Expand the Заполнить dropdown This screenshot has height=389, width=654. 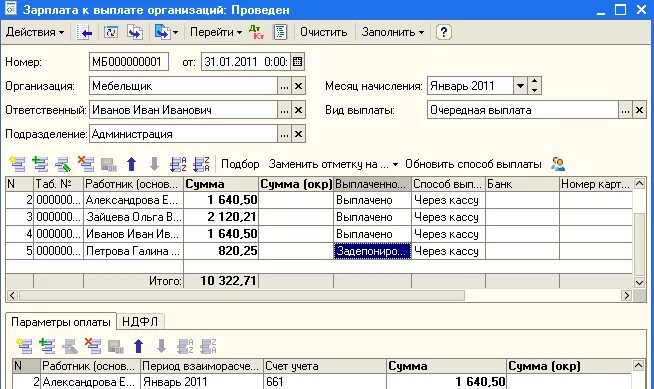click(x=392, y=32)
